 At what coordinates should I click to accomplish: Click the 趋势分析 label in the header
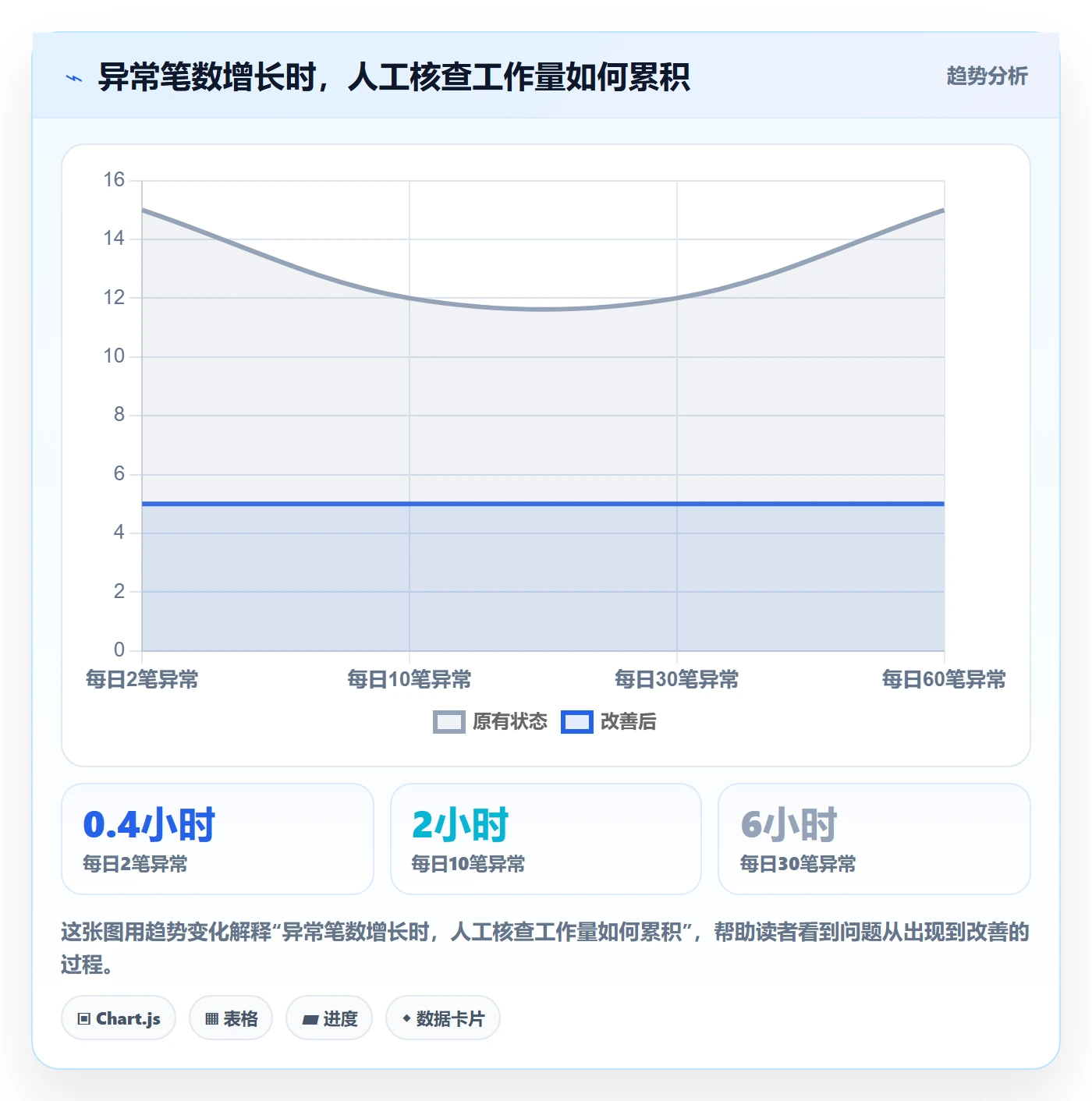click(x=987, y=76)
